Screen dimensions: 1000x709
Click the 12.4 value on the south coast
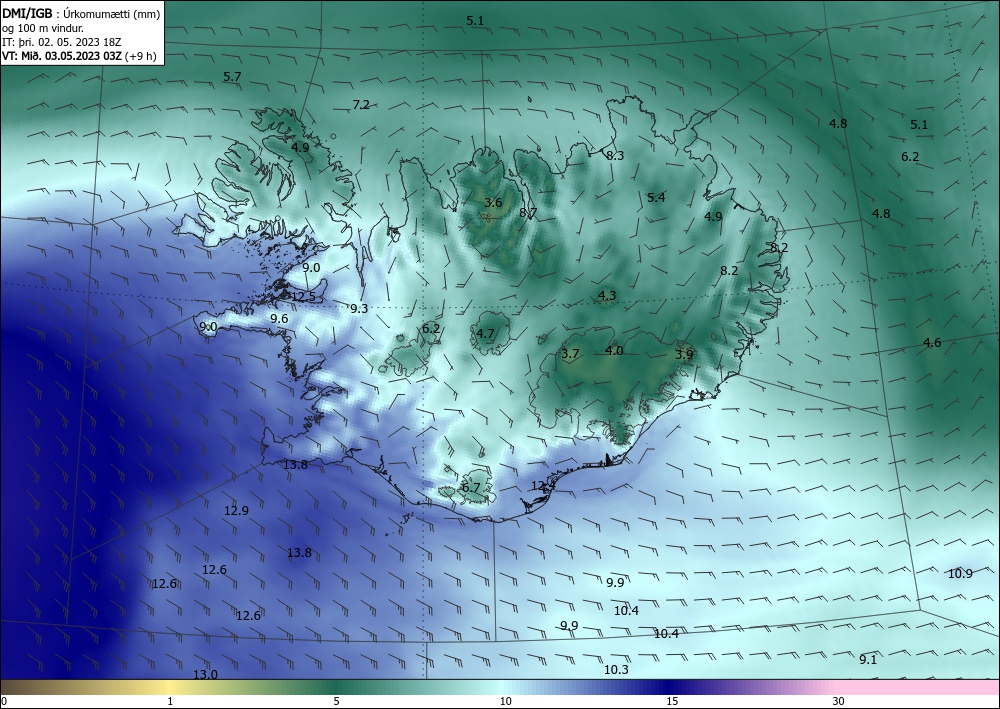point(543,486)
